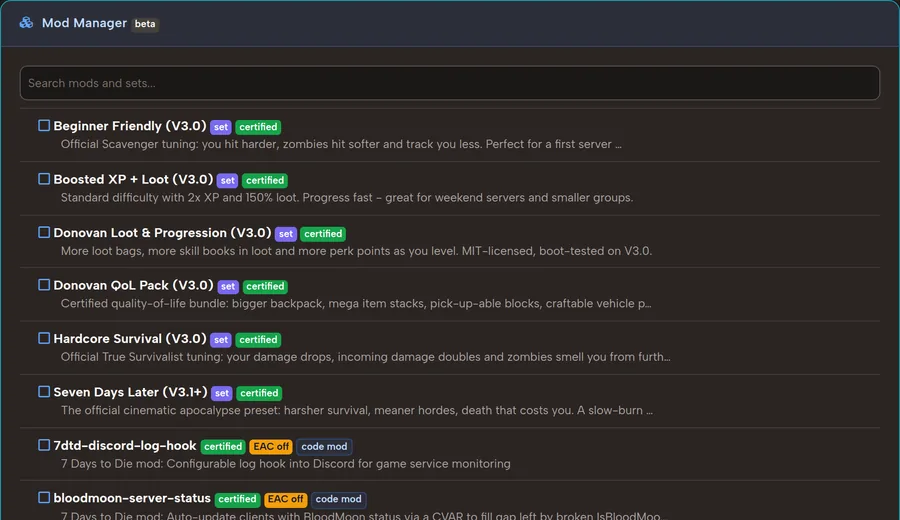900x520 pixels.
Task: Click the Boosted XP + Loot (V3.0) title
Action: (x=133, y=180)
